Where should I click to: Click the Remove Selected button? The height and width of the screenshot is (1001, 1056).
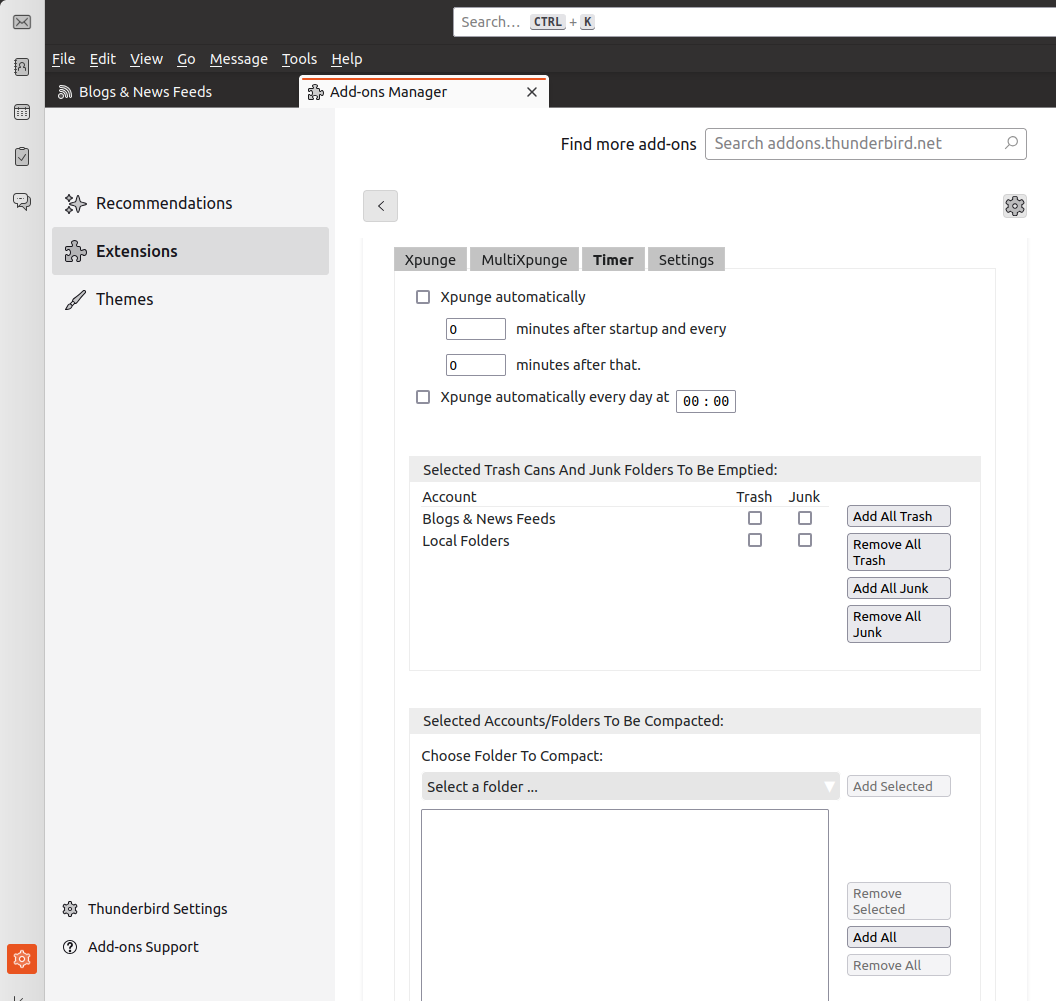tap(898, 901)
